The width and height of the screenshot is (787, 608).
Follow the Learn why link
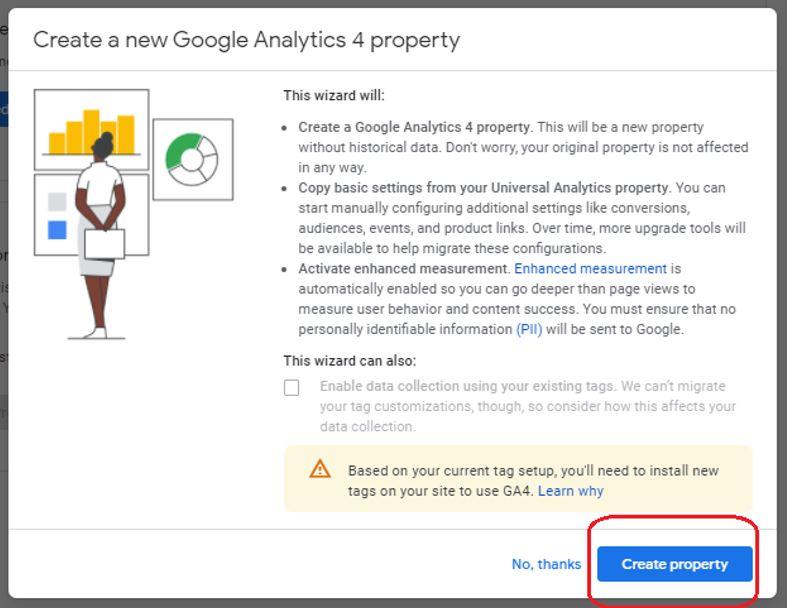(571, 491)
